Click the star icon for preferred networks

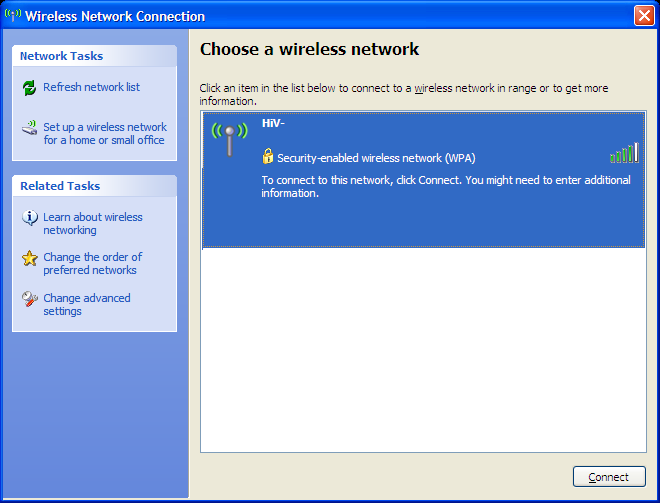pos(29,258)
